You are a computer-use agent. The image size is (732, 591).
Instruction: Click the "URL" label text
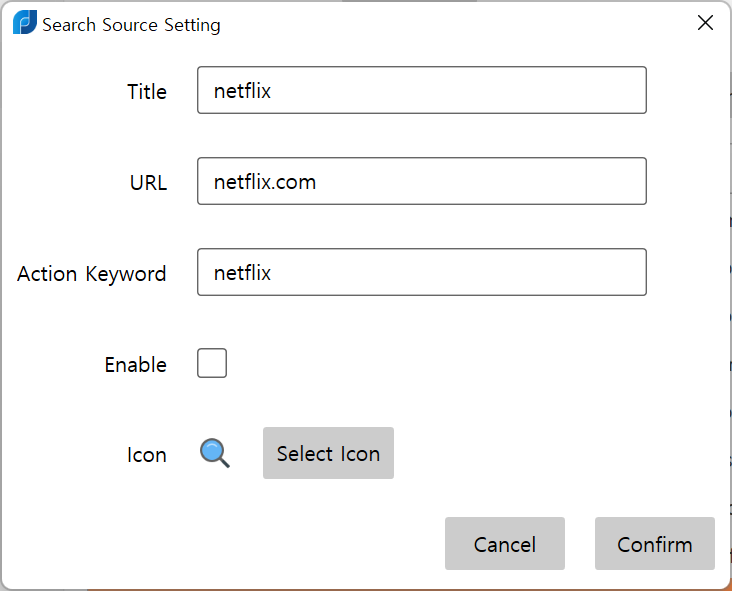click(148, 183)
